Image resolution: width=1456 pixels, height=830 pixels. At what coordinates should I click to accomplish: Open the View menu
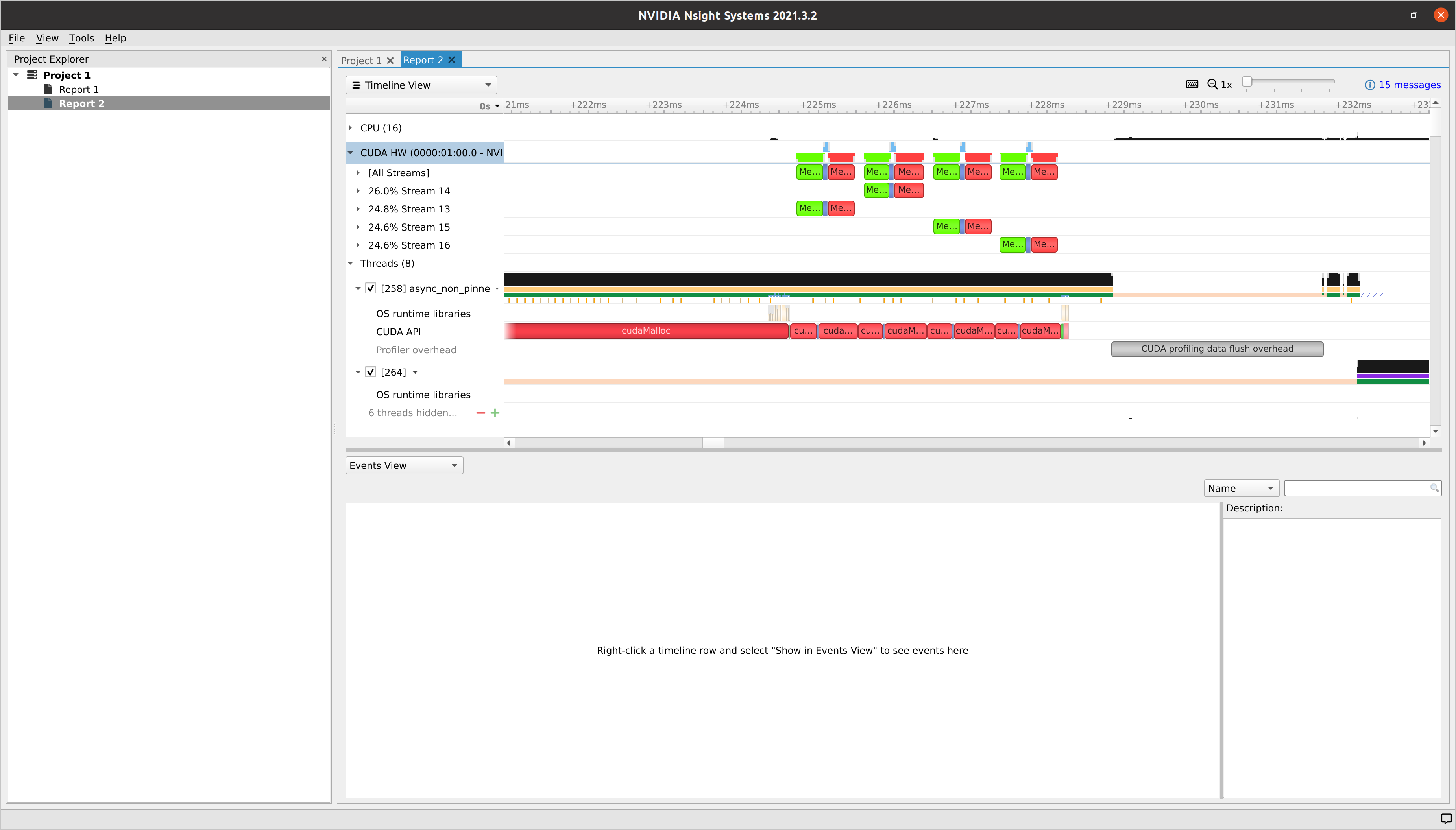point(47,38)
